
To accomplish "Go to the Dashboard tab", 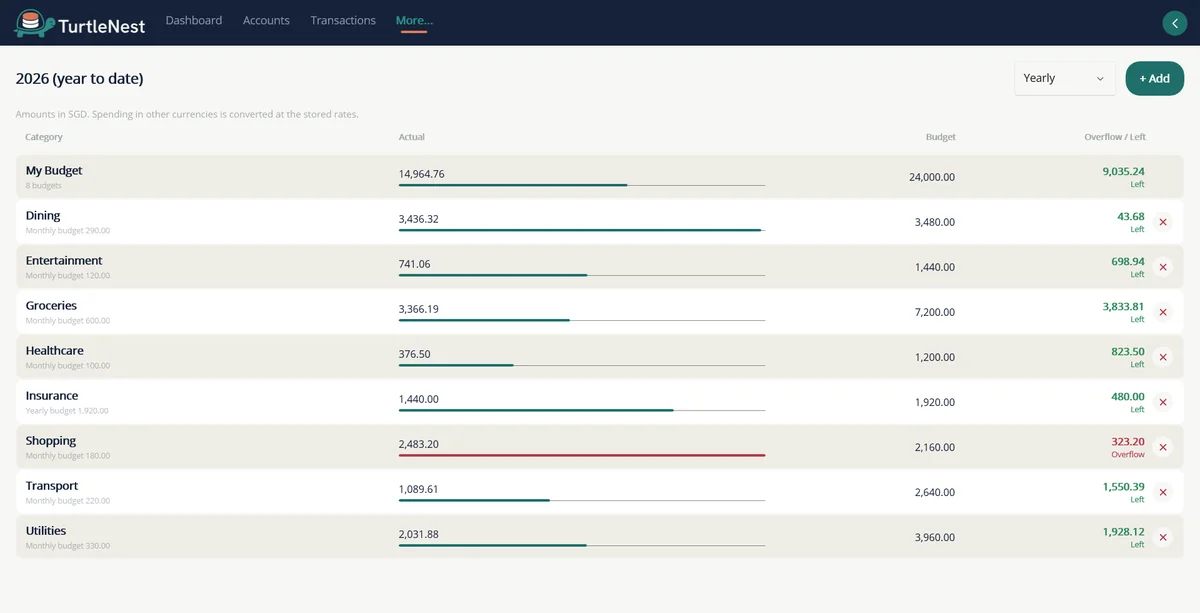I will [x=194, y=20].
